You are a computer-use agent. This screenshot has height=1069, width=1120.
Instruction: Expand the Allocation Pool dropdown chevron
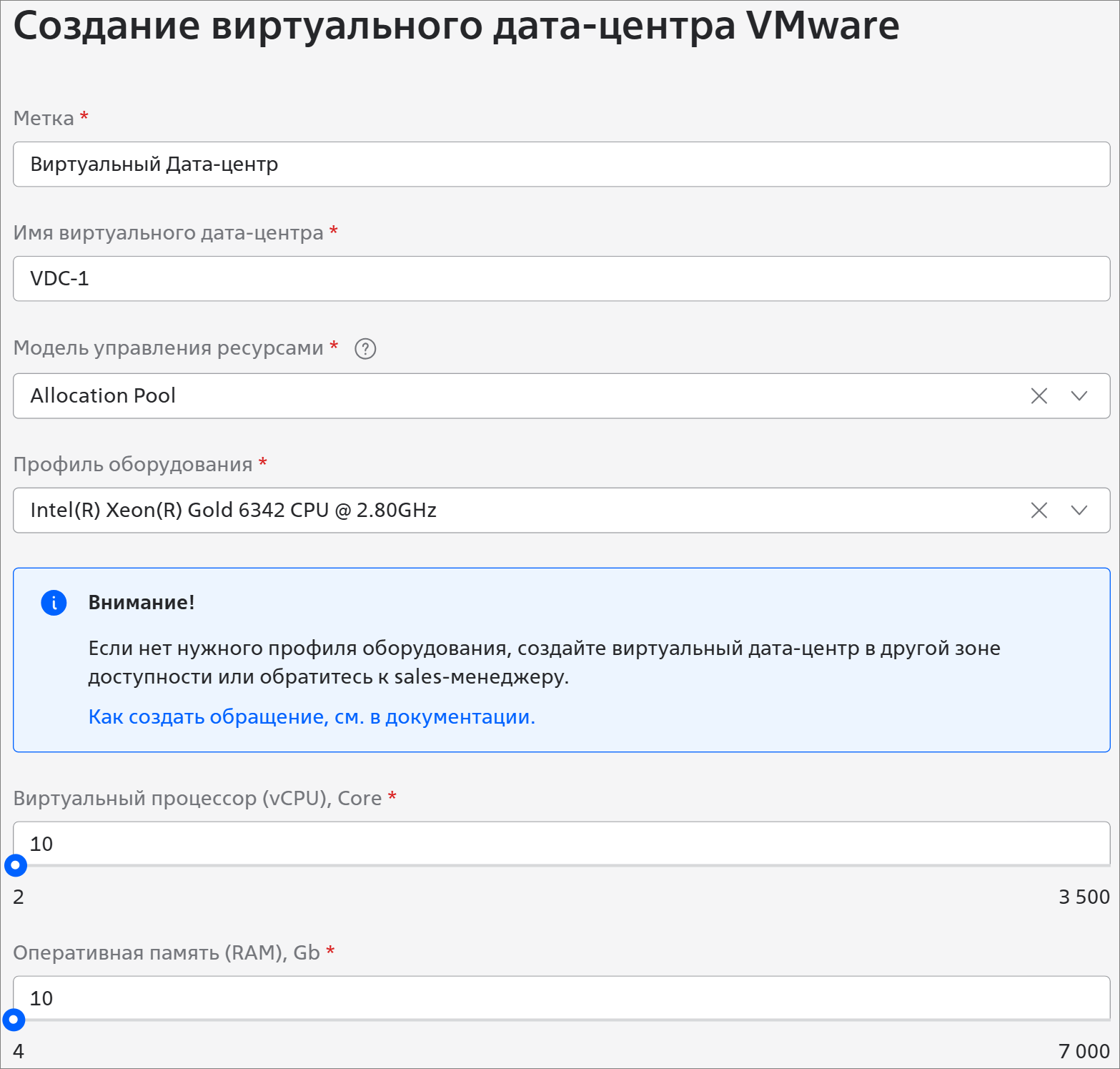pos(1079,396)
